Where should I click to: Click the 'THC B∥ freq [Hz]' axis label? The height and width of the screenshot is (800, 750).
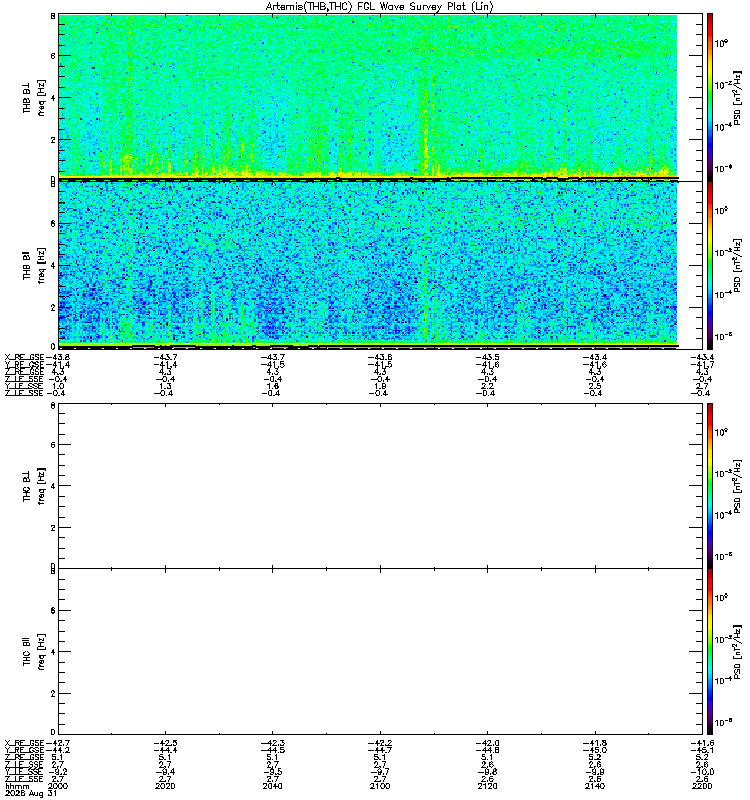(x=34, y=652)
